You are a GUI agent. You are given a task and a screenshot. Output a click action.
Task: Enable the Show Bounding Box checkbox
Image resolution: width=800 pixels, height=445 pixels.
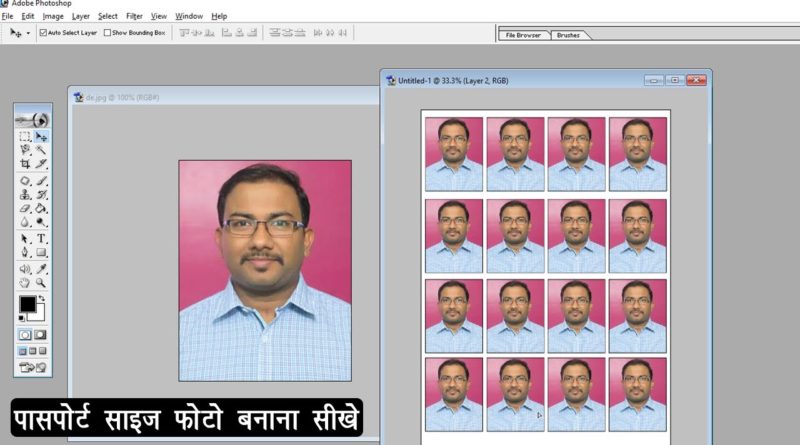point(108,33)
